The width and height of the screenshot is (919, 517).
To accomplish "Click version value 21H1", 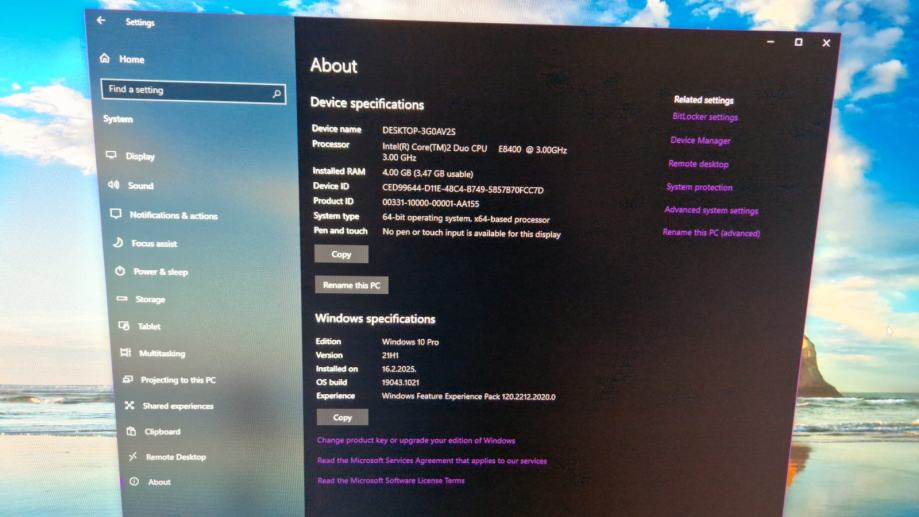I will 390,355.
